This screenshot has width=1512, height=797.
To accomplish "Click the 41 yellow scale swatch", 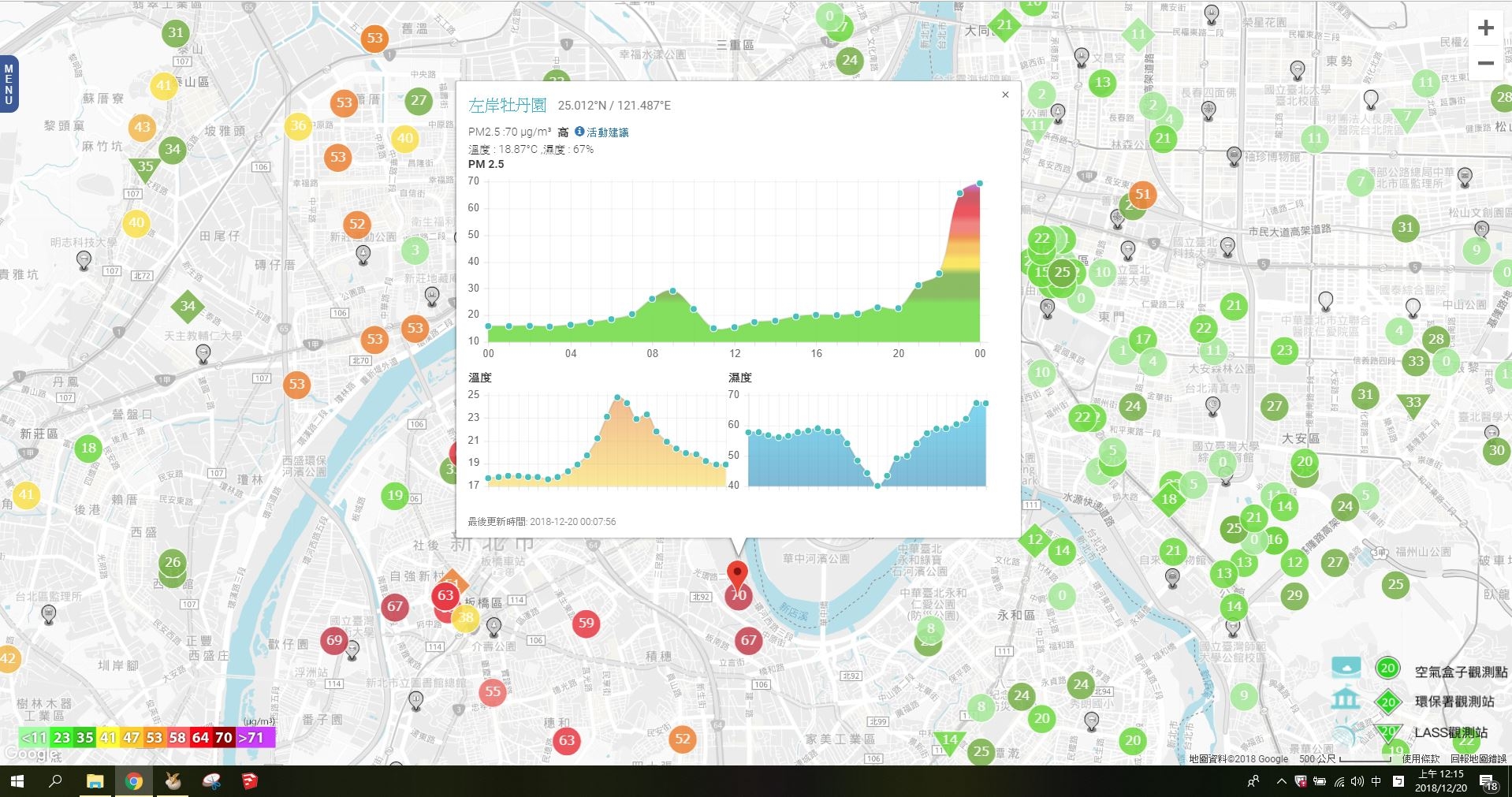I will pyautogui.click(x=107, y=738).
